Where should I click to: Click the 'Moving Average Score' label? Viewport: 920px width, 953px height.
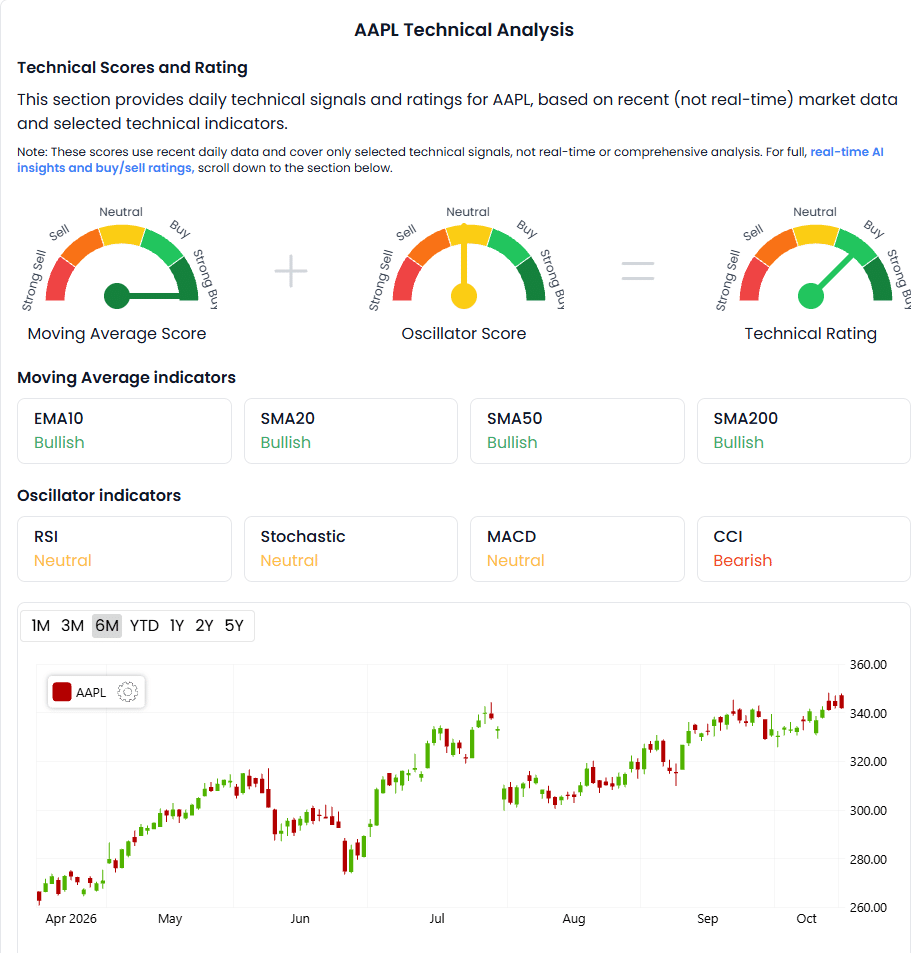(117, 334)
